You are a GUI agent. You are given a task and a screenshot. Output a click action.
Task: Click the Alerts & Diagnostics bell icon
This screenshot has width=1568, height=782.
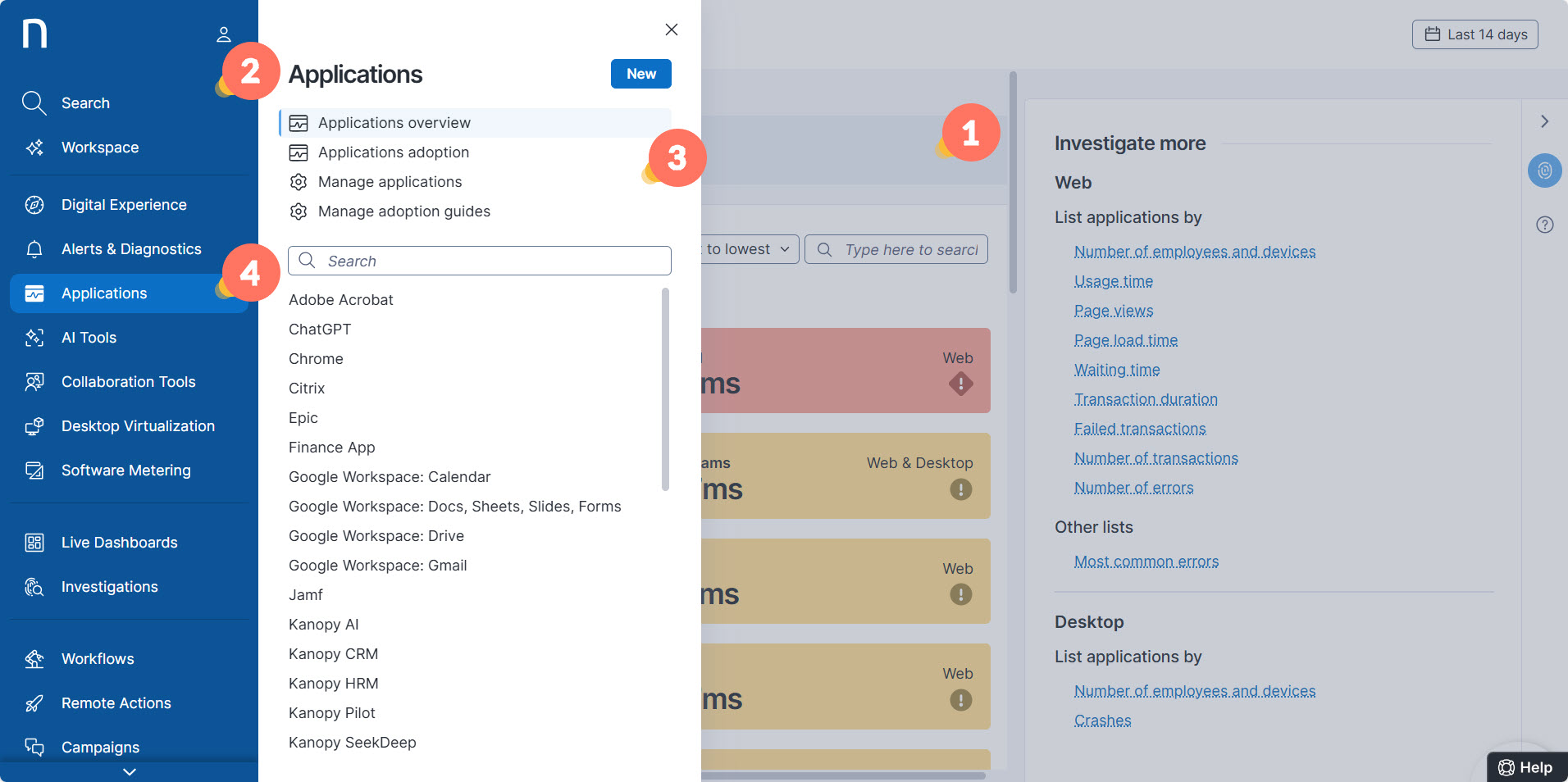34,249
